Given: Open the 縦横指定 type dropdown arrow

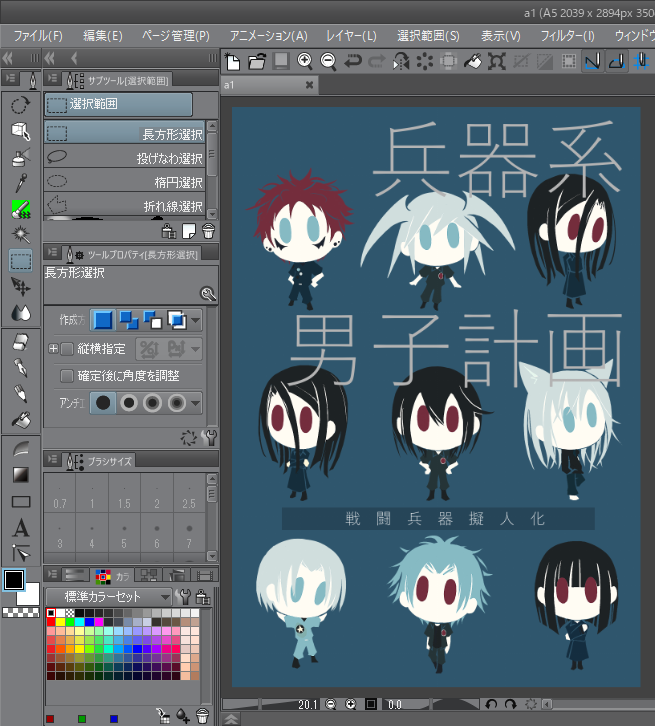Looking at the screenshot, I should (x=196, y=349).
